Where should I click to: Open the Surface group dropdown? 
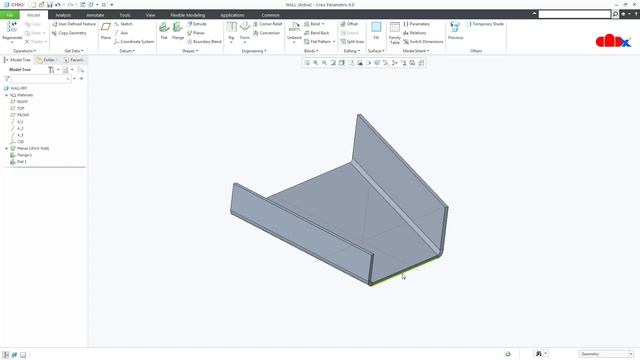376,51
